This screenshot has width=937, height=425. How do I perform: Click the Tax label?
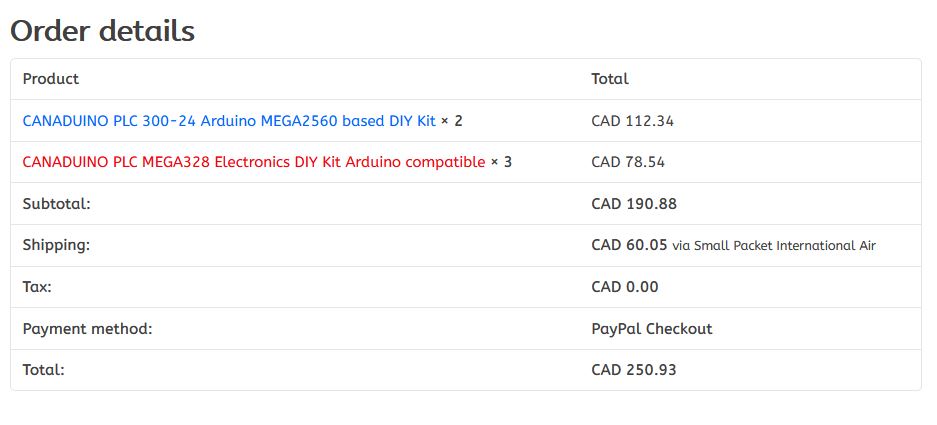pyautogui.click(x=37, y=287)
